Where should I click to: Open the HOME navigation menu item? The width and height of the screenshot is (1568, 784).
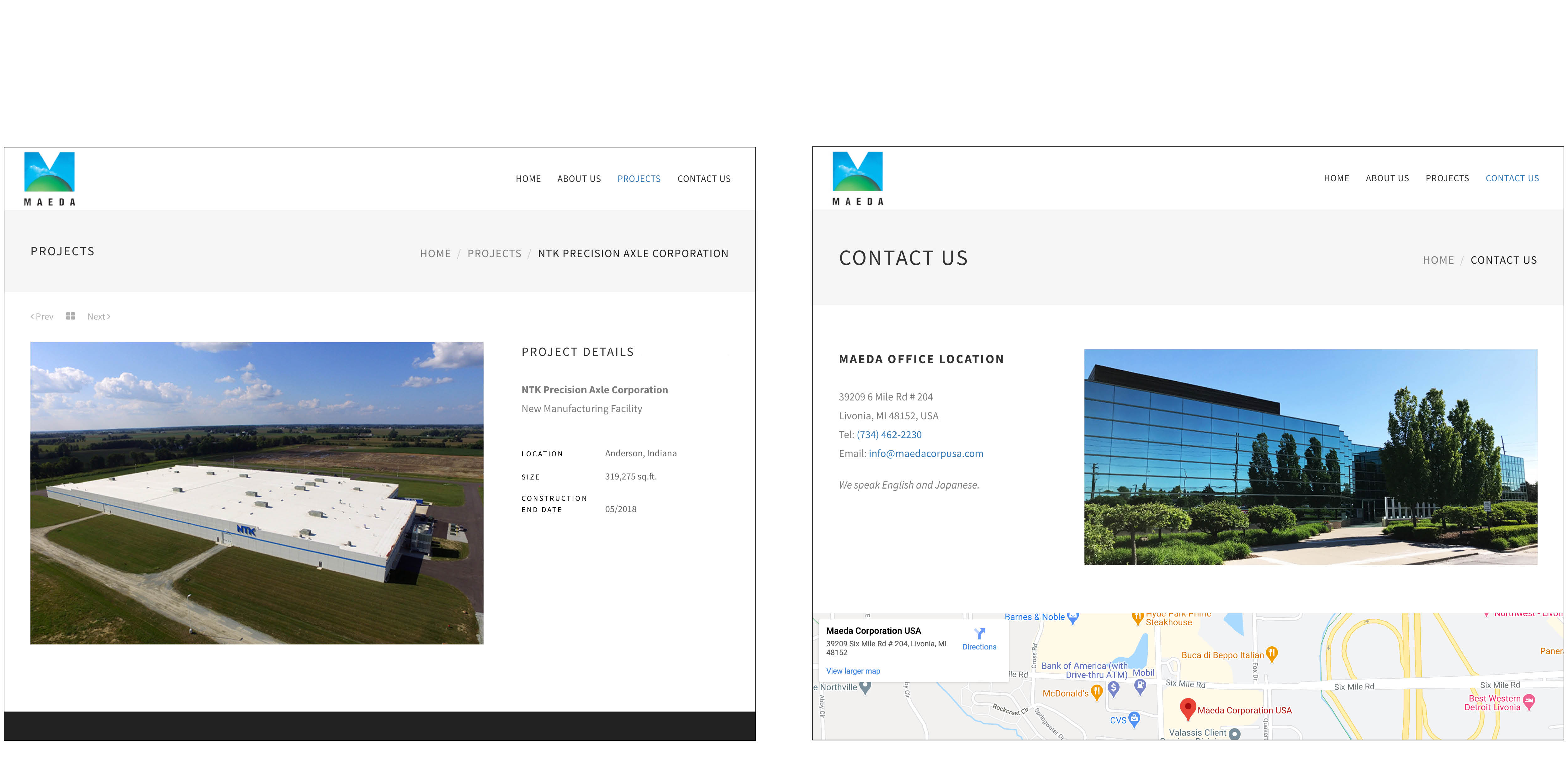(x=528, y=178)
